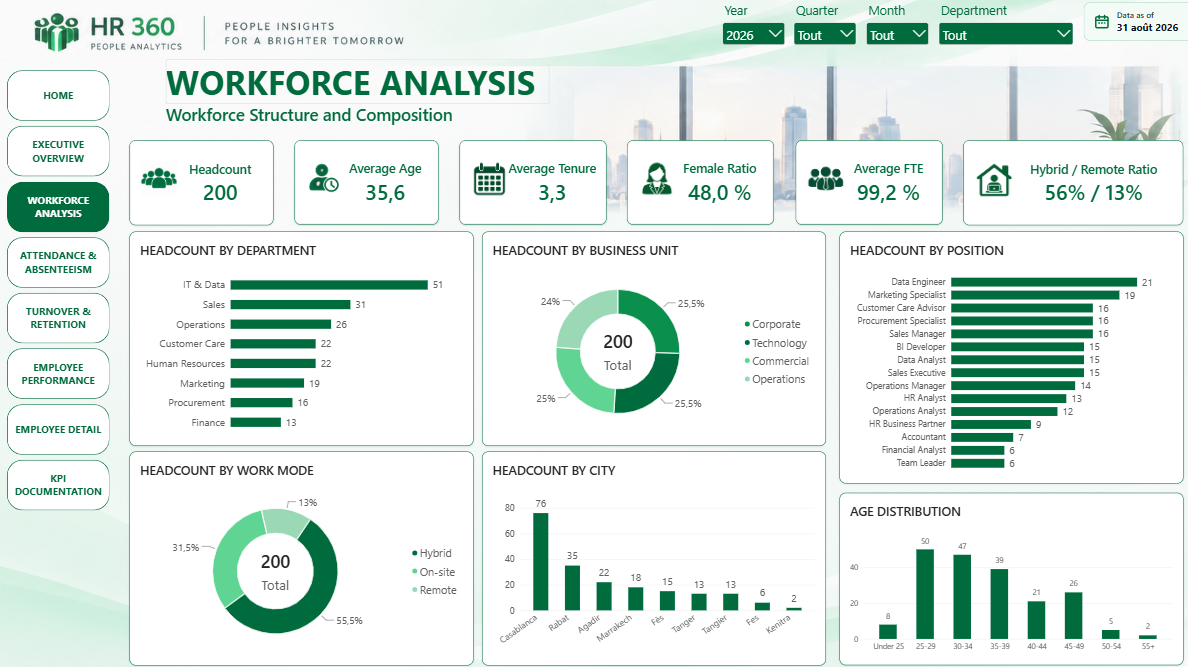Viewport: 1188px width, 667px height.
Task: Open ATTENDANCE & ABSENTEEISM page
Action: pyautogui.click(x=58, y=262)
